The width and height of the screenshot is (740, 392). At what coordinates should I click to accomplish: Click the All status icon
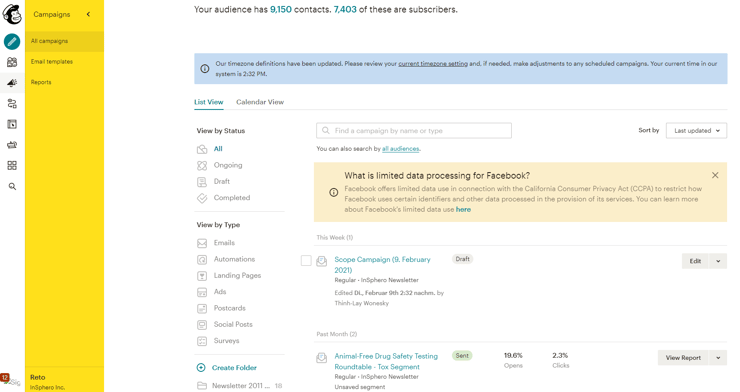click(x=202, y=149)
